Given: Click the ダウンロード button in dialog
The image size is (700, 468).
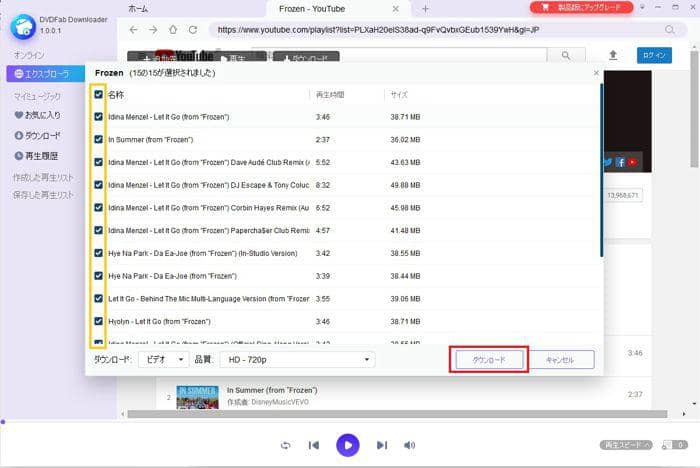Looking at the screenshot, I should click(489, 359).
